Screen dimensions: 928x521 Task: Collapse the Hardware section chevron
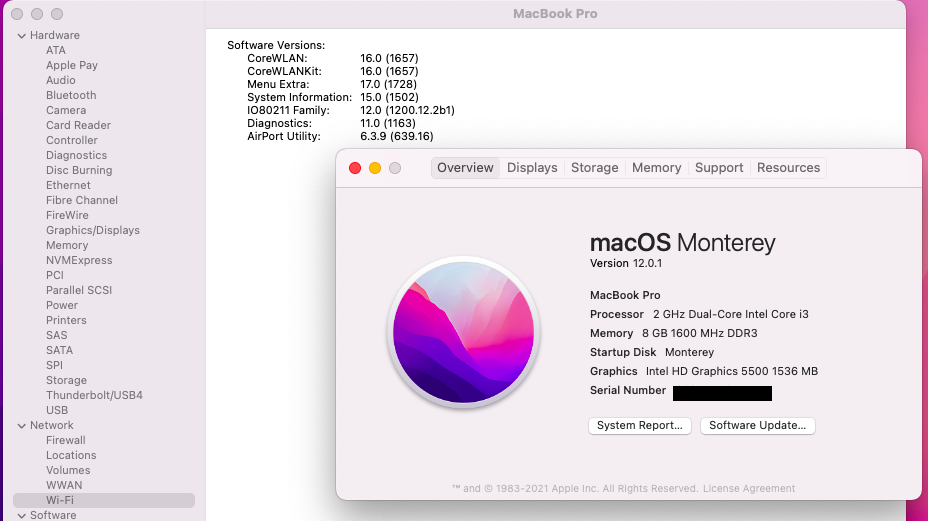coord(22,36)
